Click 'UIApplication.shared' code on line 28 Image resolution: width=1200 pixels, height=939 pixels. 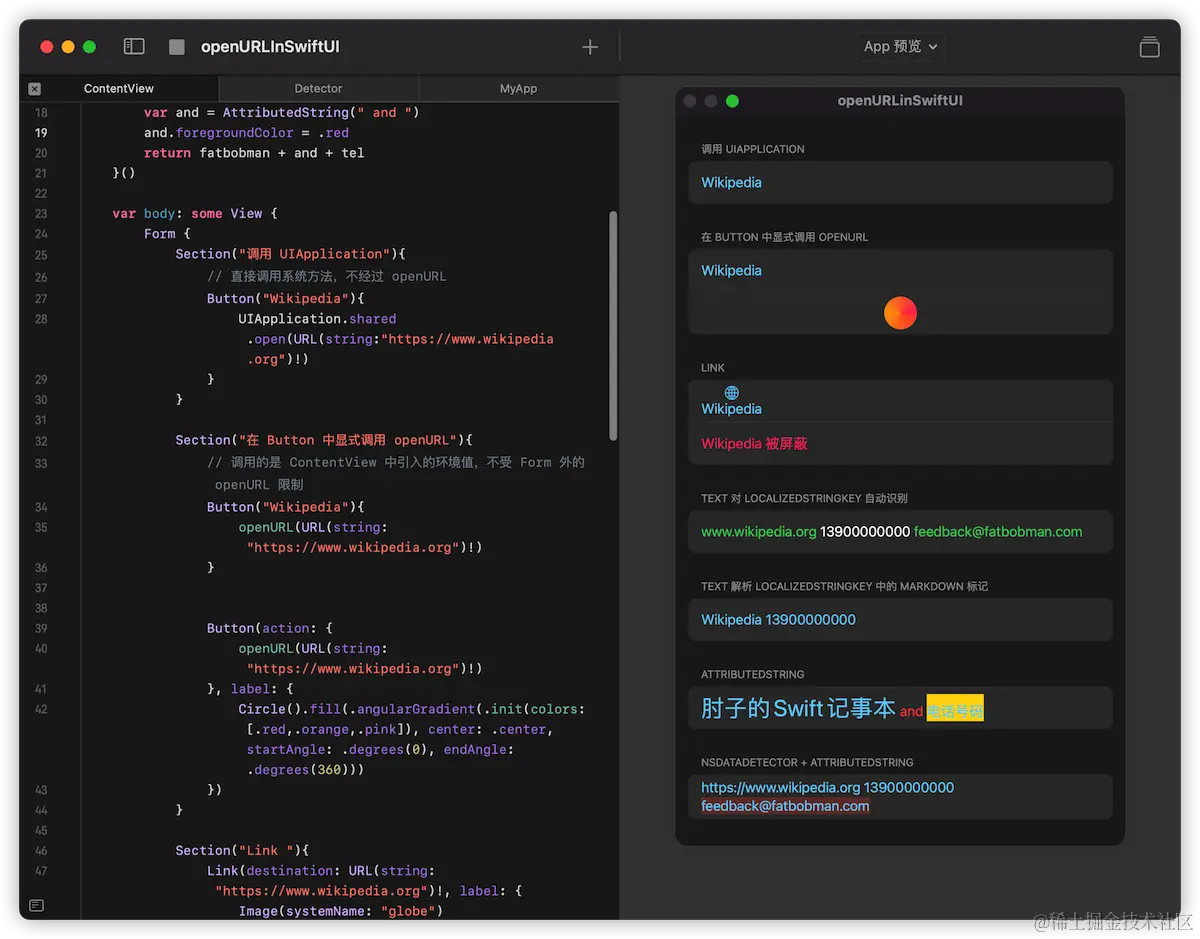coord(317,318)
